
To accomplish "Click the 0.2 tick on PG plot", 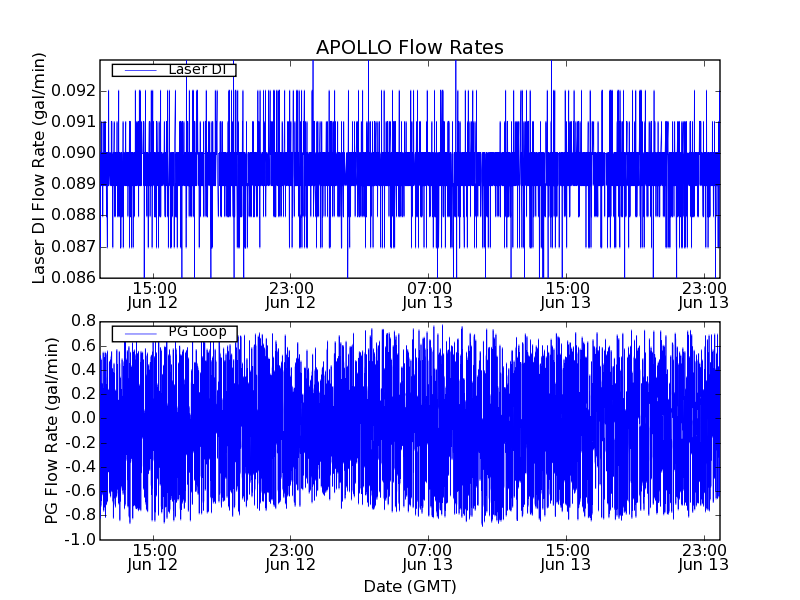I will click(84, 394).
